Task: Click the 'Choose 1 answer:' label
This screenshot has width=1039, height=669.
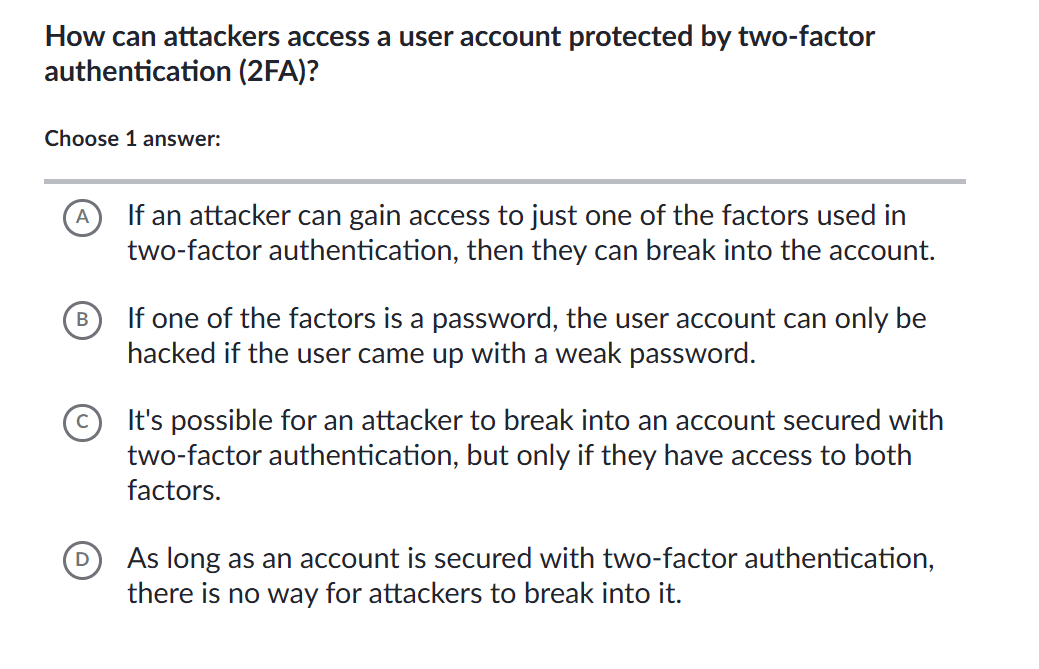Action: tap(132, 139)
